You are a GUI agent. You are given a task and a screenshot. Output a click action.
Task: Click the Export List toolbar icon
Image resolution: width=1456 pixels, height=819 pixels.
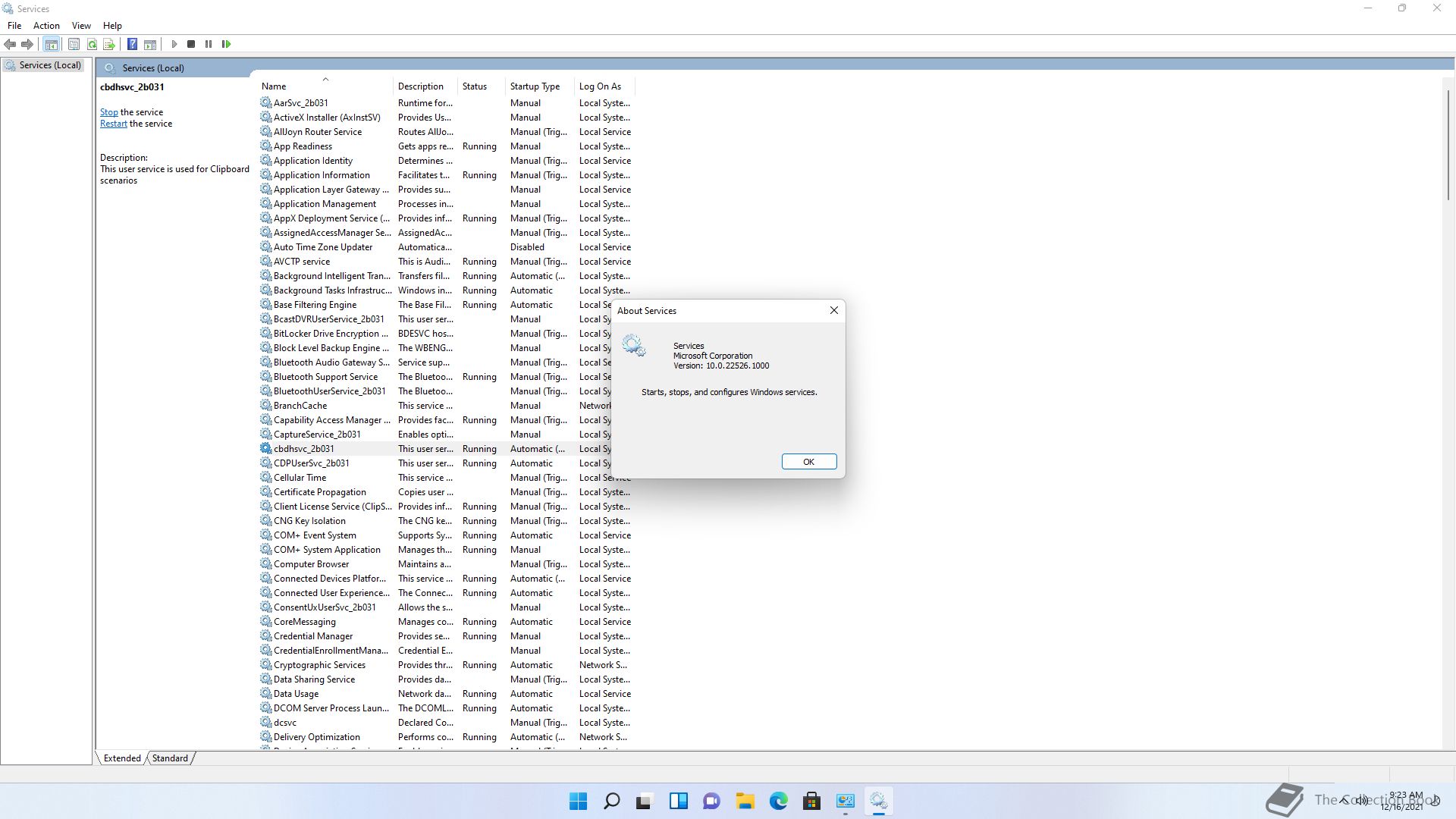tap(109, 44)
